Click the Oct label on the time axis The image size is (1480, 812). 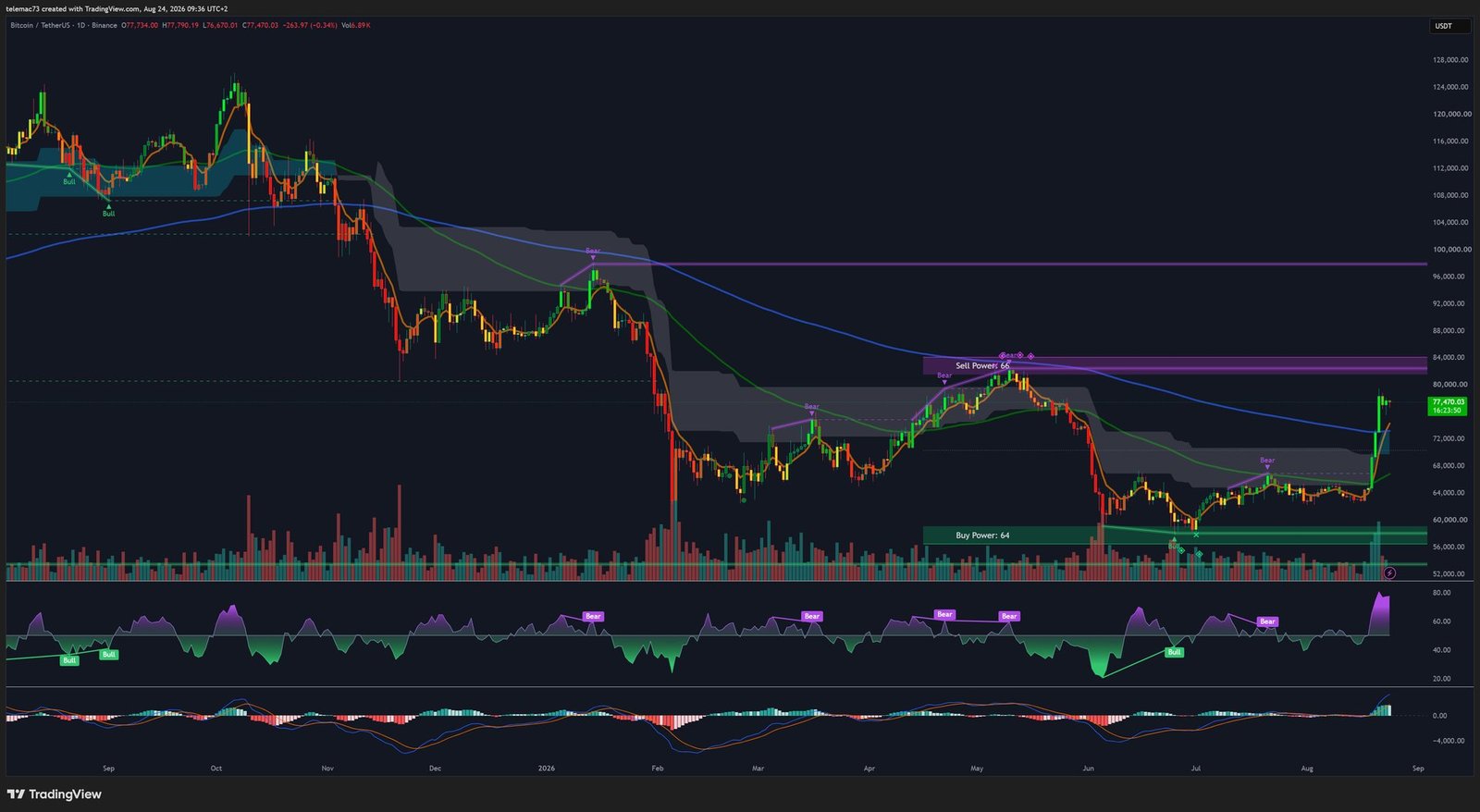pos(216,769)
